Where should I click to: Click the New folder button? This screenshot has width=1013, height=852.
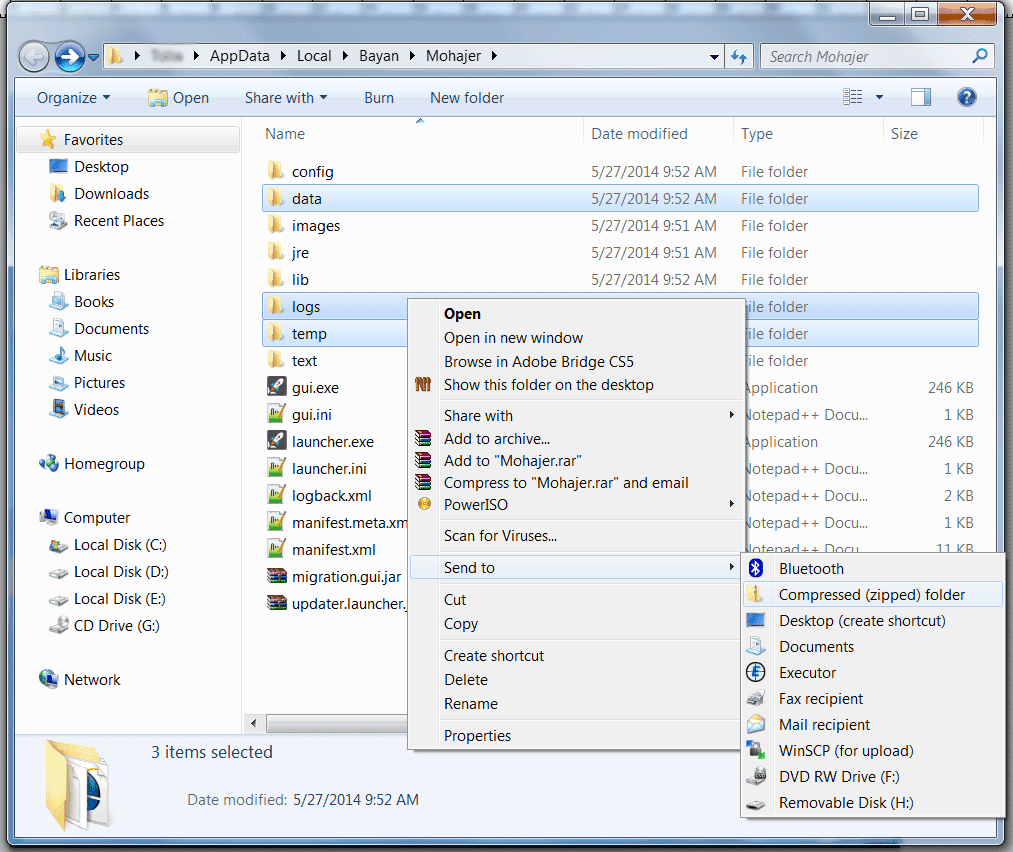pos(466,98)
